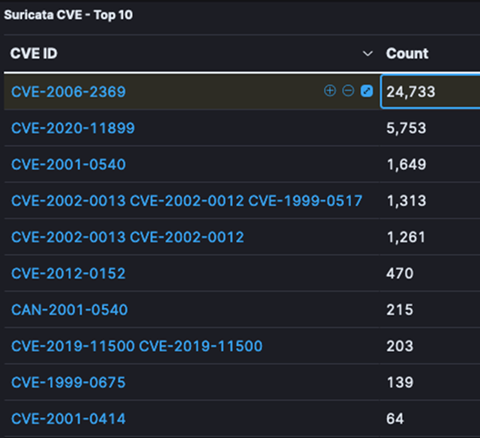
Task: Filter out value CVE-2006-2369 minus icon
Action: (x=348, y=91)
